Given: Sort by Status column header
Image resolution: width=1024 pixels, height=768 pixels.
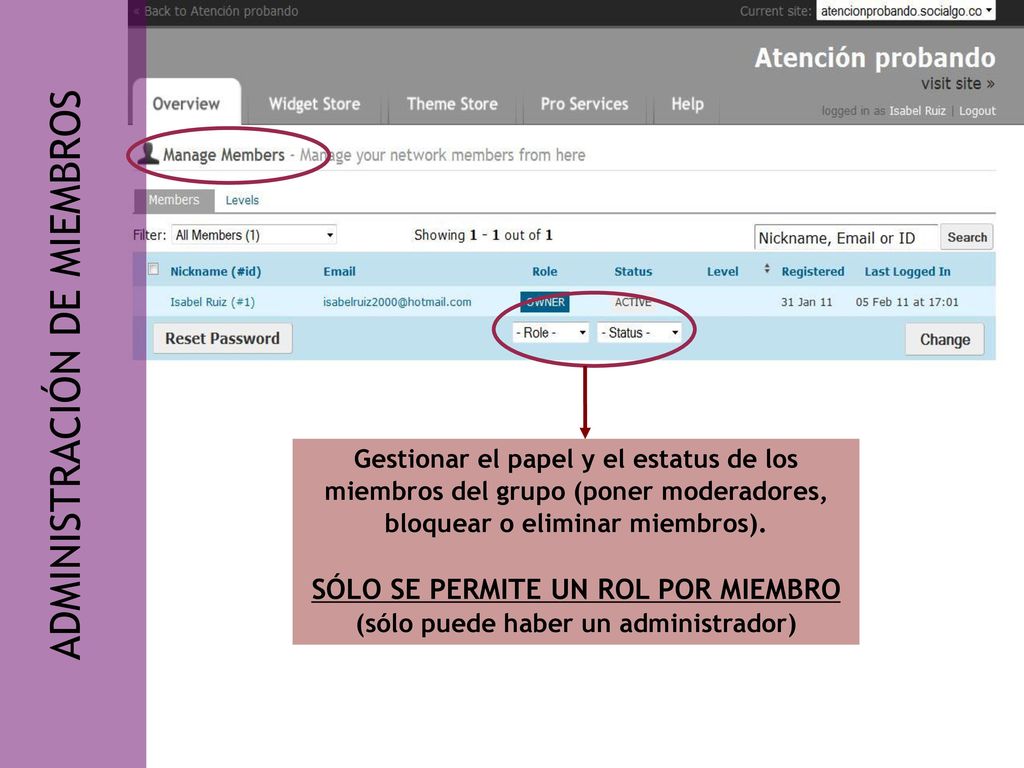Looking at the screenshot, I should [633, 272].
